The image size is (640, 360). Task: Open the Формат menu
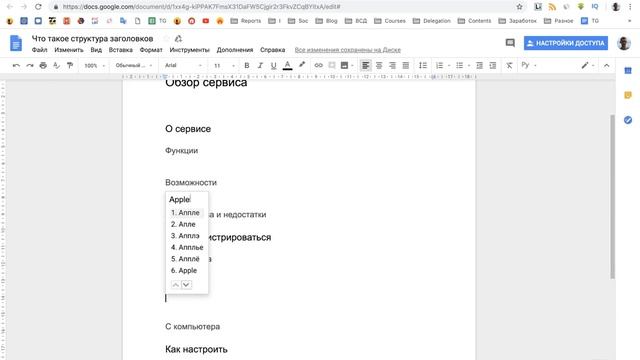coord(151,50)
